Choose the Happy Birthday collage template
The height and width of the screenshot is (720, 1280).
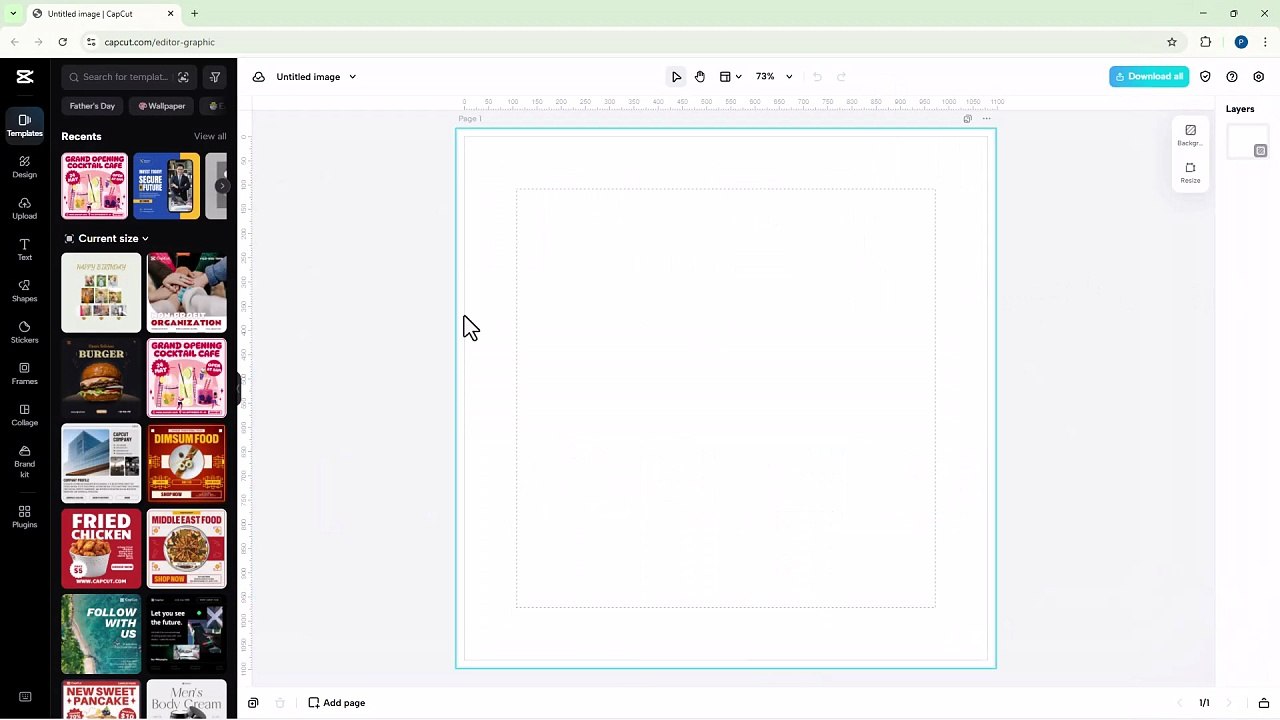tap(101, 293)
